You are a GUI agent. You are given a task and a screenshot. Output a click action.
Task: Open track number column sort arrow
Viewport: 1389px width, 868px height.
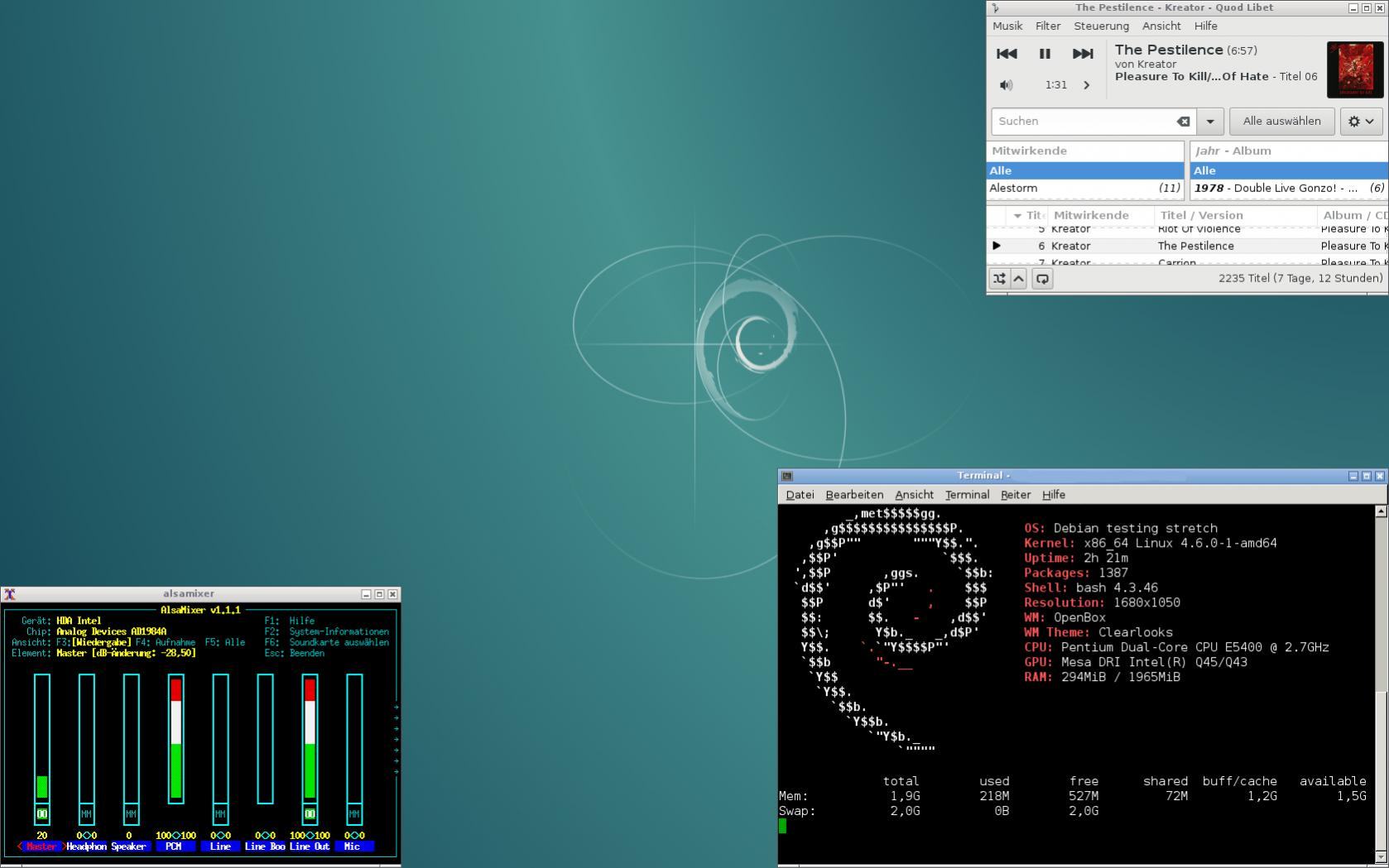1017,215
